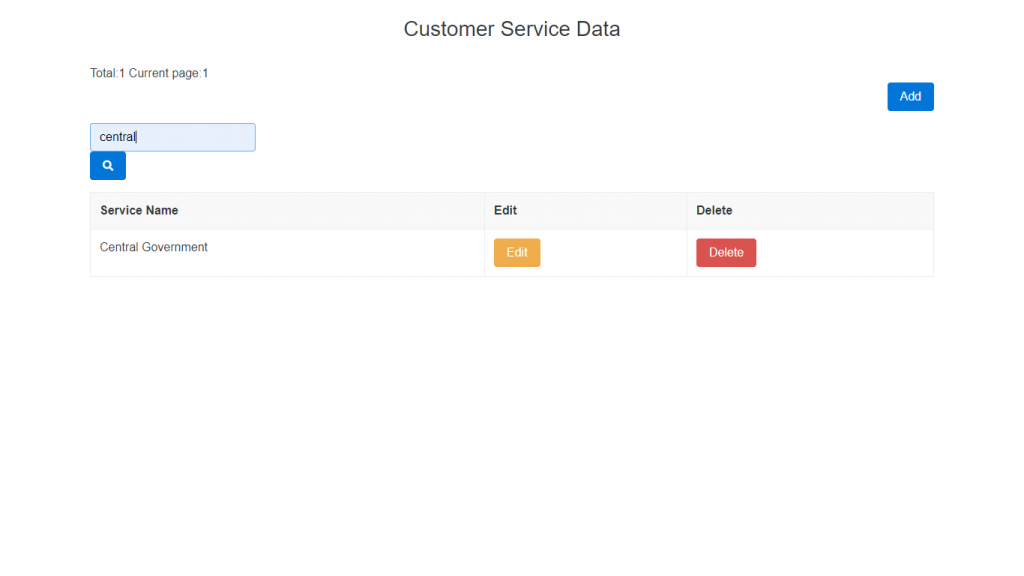
Task: Click the Total:1 count label
Action: tap(107, 73)
